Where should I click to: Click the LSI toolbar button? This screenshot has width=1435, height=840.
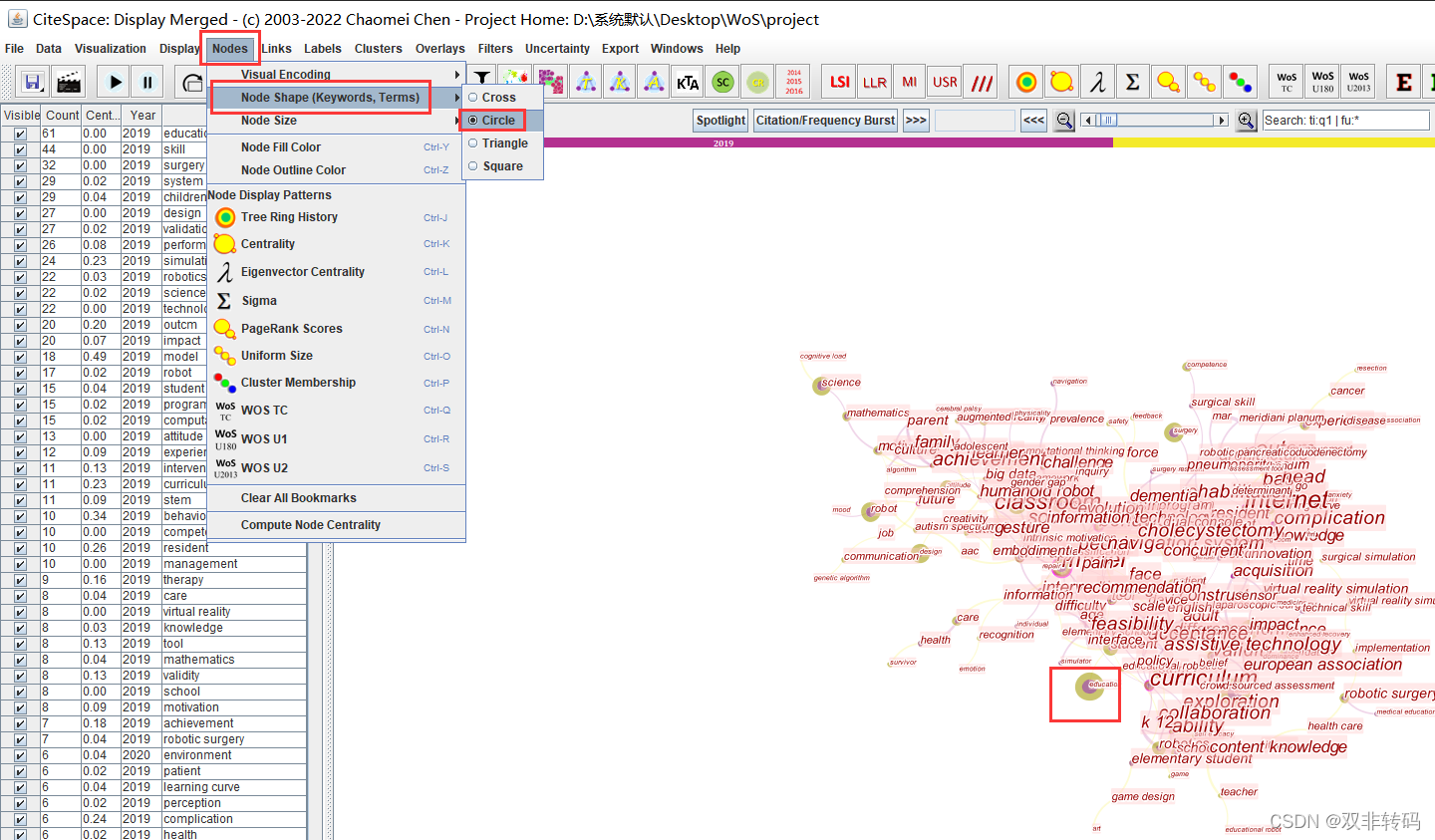click(840, 82)
